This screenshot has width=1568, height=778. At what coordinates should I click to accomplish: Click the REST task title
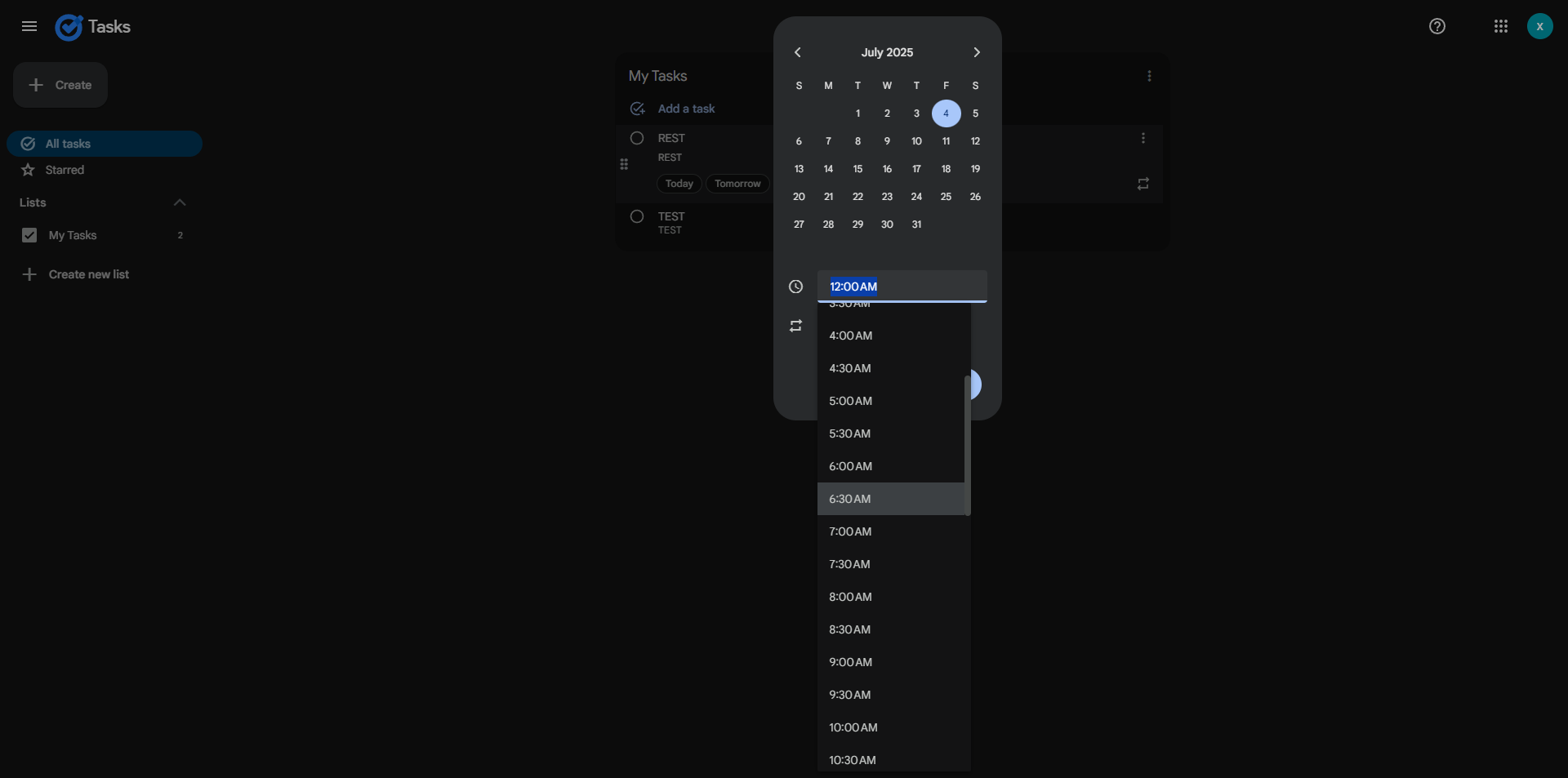pyautogui.click(x=671, y=138)
